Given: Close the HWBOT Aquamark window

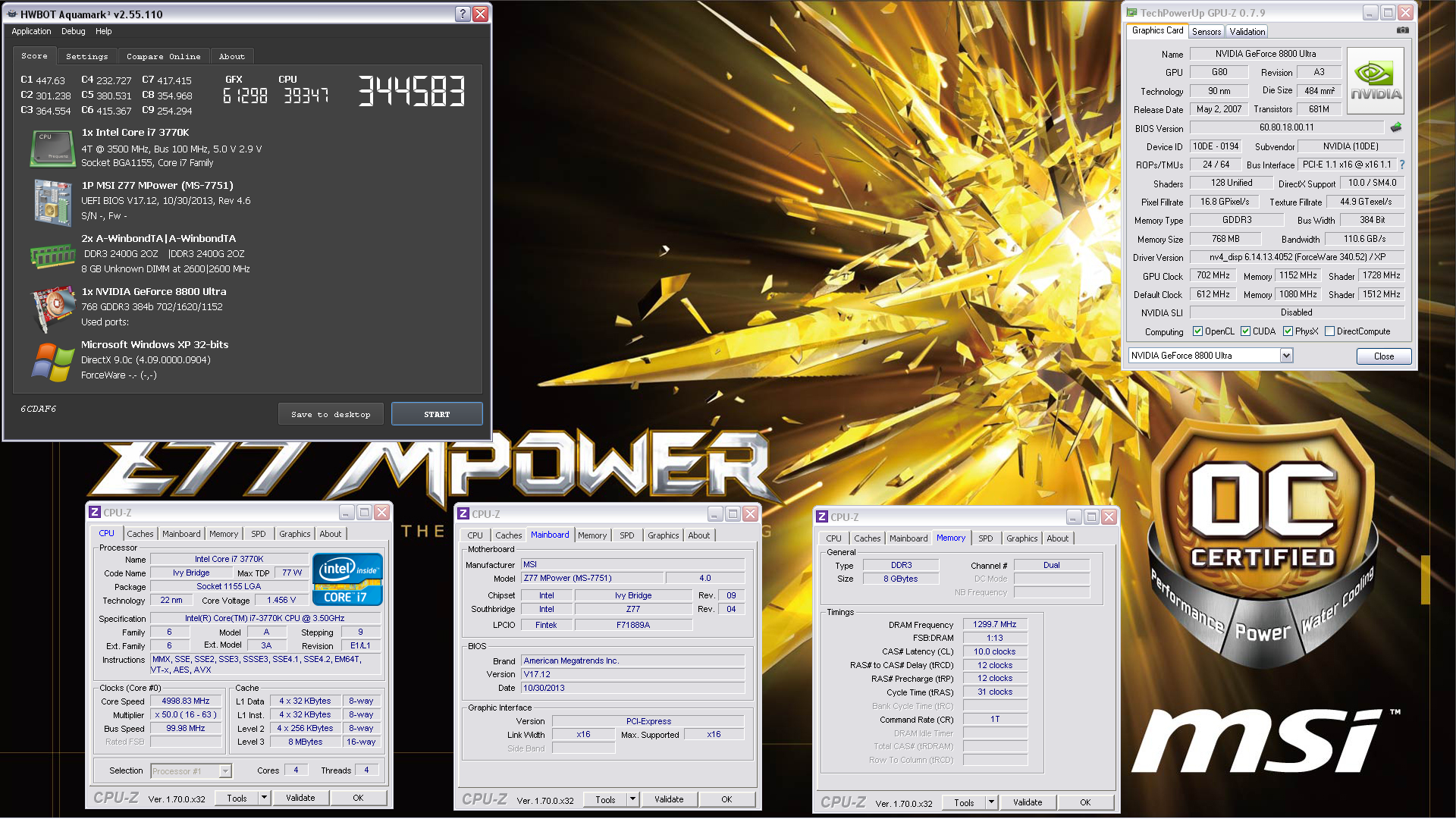Looking at the screenshot, I should click(x=481, y=14).
